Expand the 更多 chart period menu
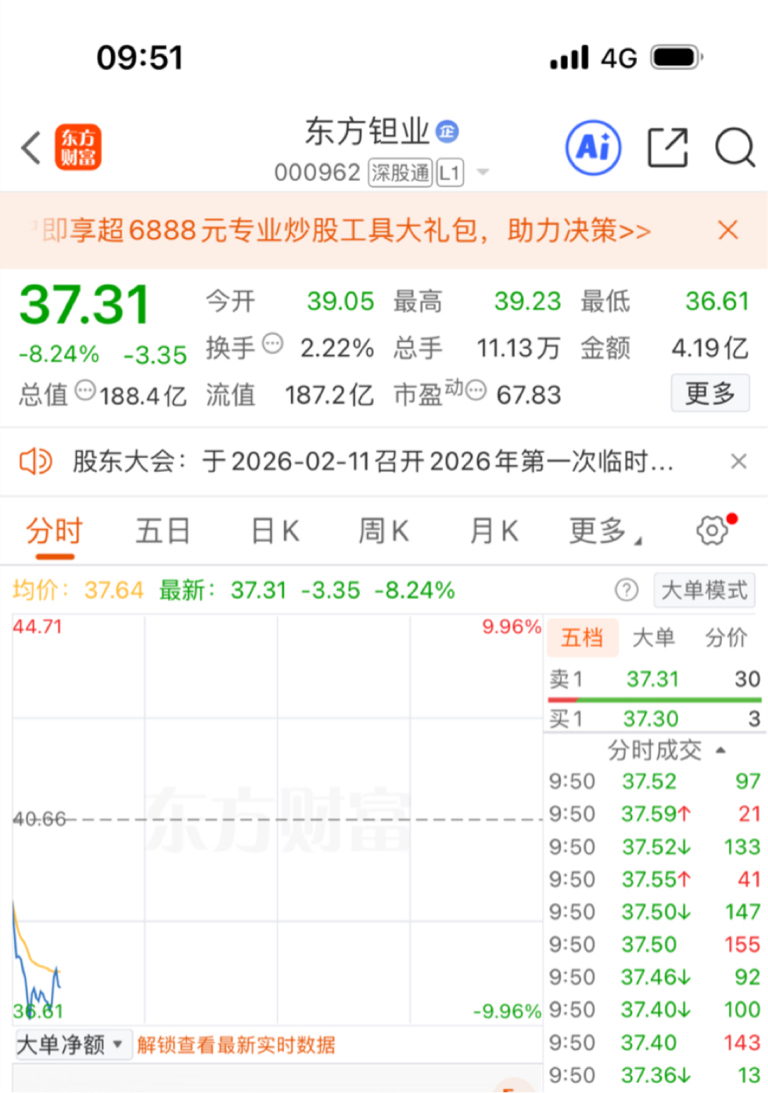768x1093 pixels. [605, 531]
